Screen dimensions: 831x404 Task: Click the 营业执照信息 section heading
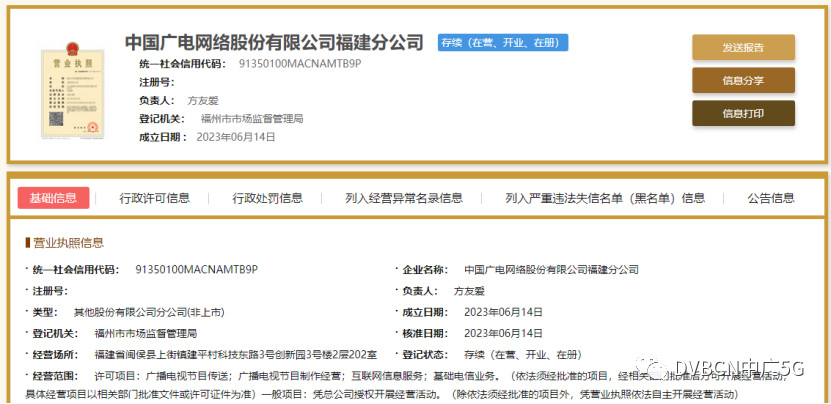[68, 243]
